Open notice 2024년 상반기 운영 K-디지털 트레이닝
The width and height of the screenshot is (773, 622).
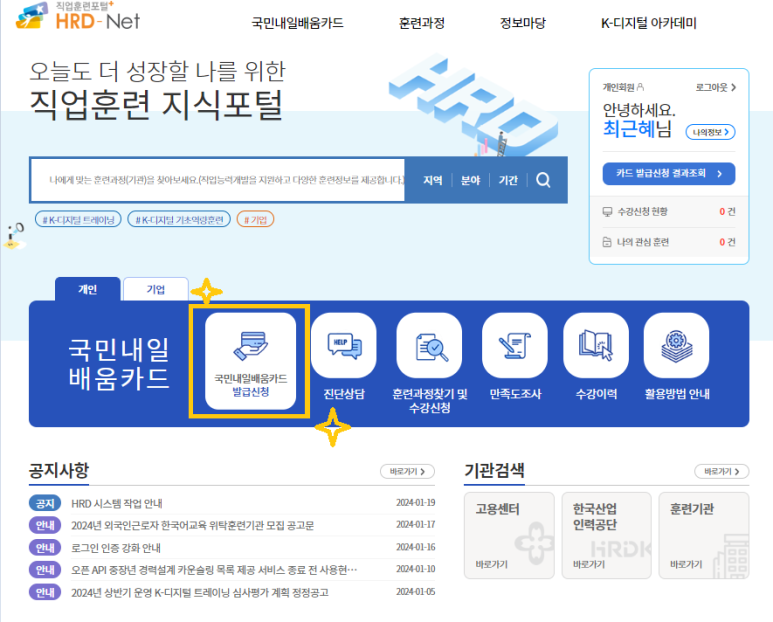tap(200, 592)
